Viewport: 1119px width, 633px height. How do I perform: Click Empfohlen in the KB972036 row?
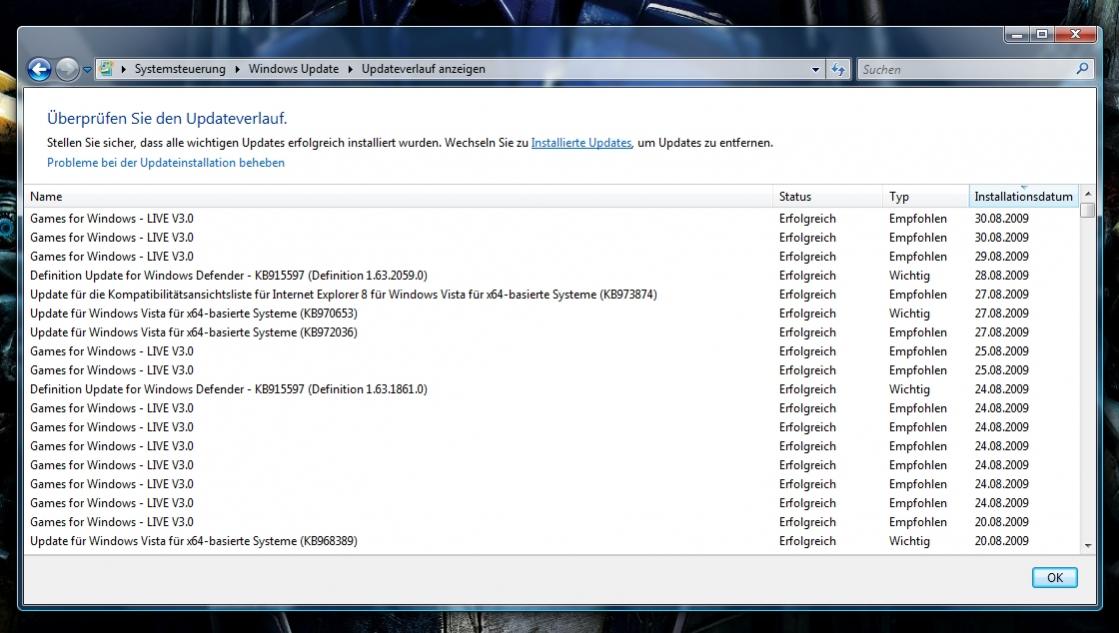918,332
